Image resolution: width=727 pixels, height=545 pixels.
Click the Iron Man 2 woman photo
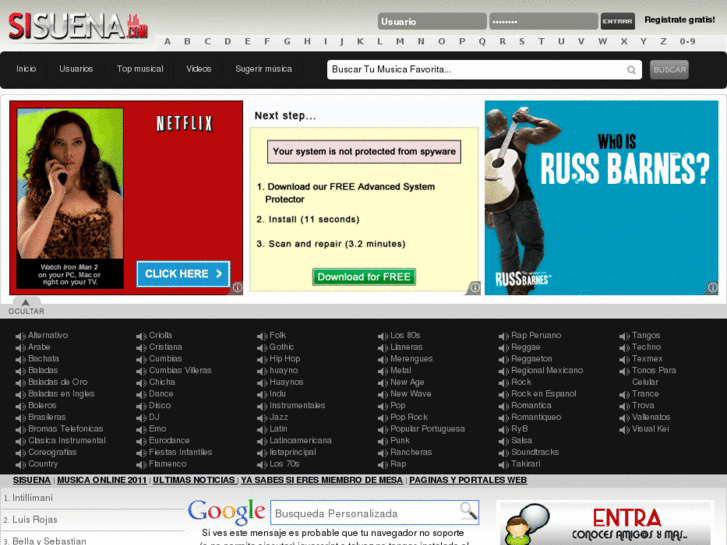click(70, 184)
